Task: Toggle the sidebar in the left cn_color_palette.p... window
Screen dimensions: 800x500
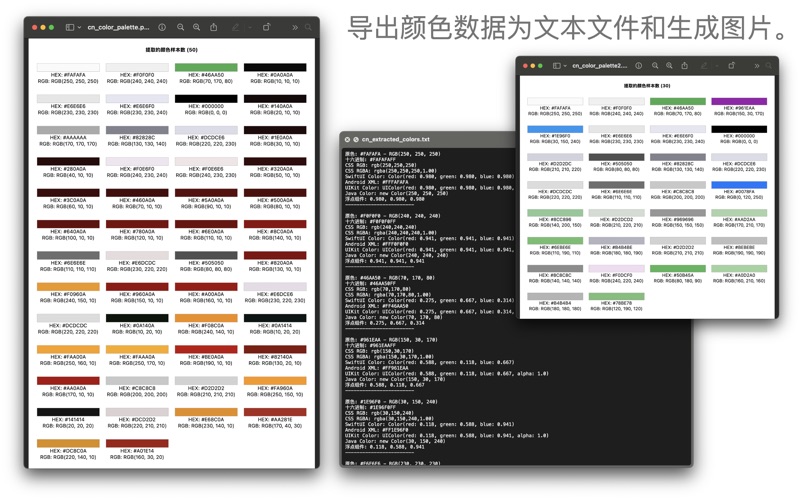Action: [x=69, y=28]
